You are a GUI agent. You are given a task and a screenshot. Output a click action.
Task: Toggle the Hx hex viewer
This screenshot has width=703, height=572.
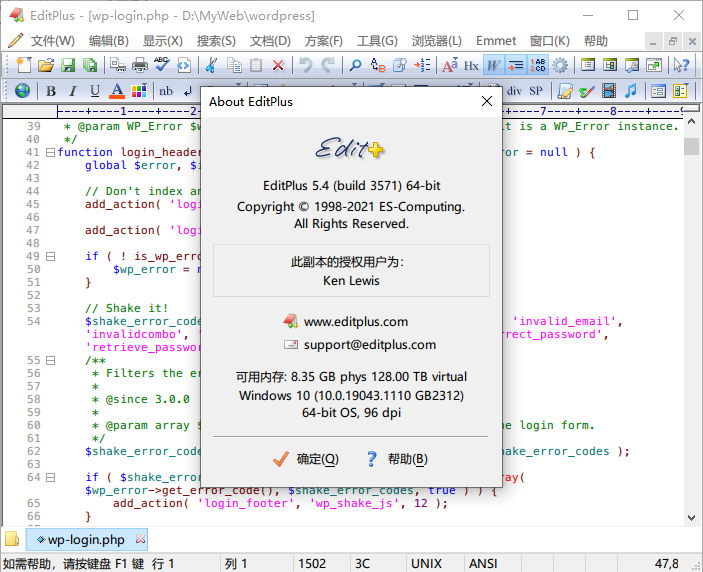[471, 65]
